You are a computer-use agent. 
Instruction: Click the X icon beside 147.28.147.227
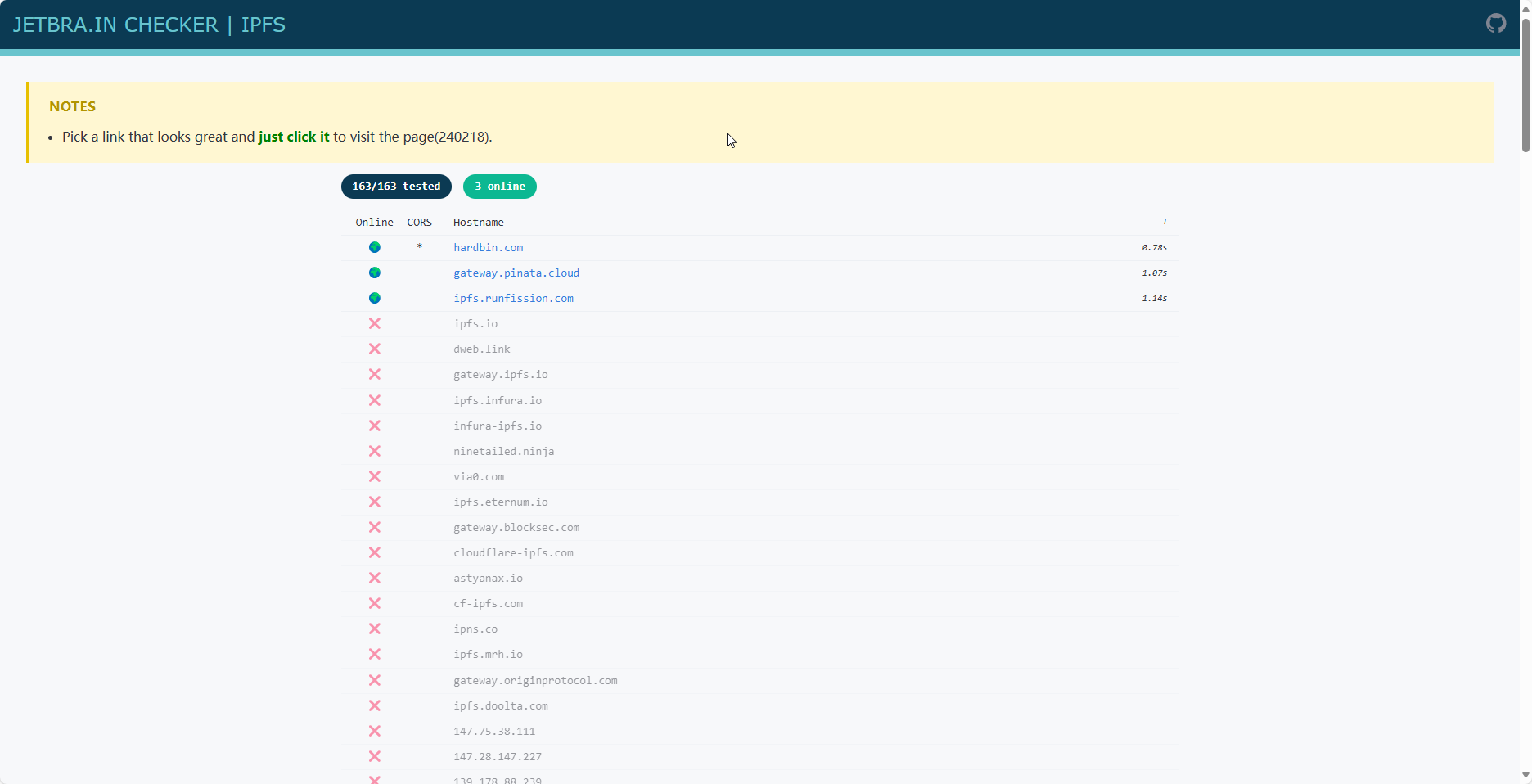coord(375,756)
